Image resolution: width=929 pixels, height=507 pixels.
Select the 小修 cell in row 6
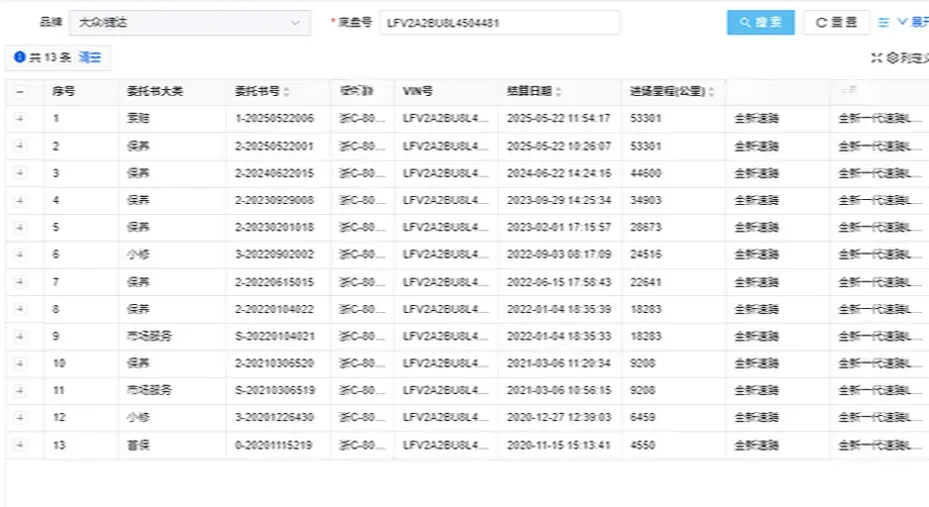[x=138, y=255]
